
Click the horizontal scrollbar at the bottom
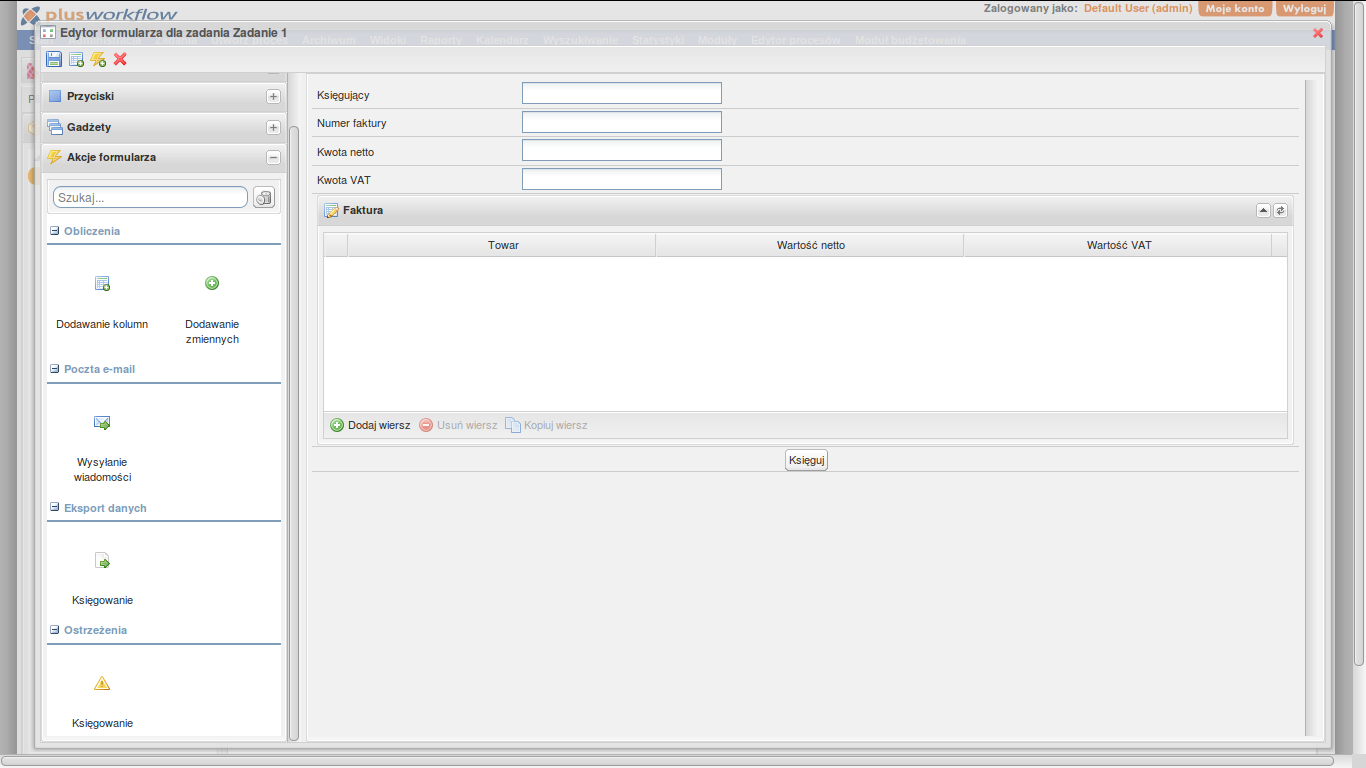point(668,761)
